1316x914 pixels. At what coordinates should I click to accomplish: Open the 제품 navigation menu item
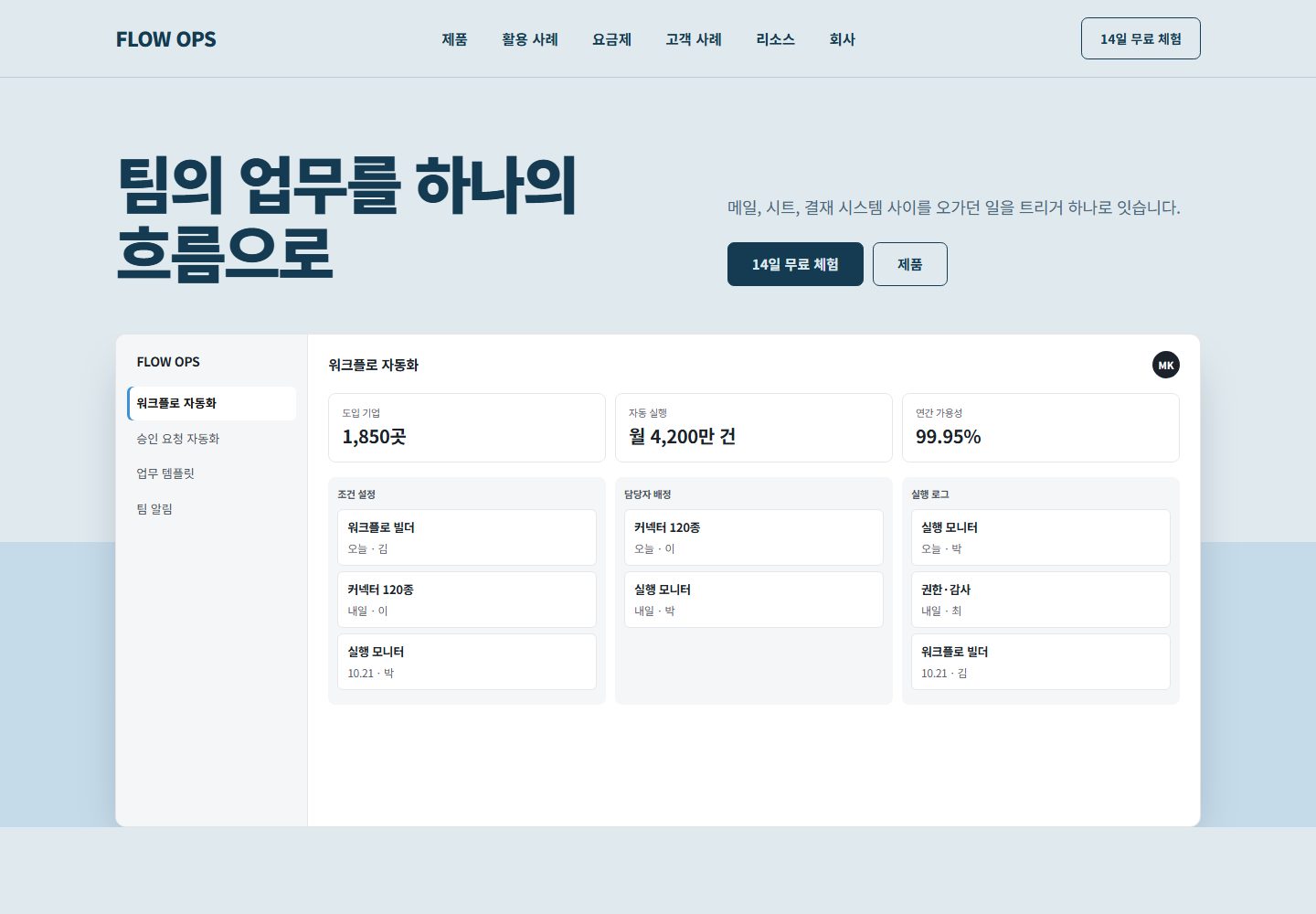click(454, 39)
